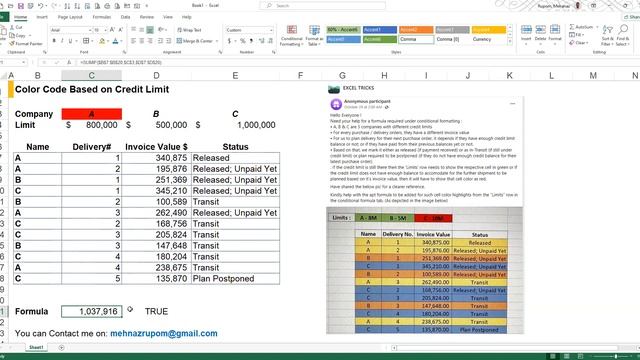This screenshot has height=360, width=640.
Task: Open the Clear eraser menu
Action: (578, 42)
